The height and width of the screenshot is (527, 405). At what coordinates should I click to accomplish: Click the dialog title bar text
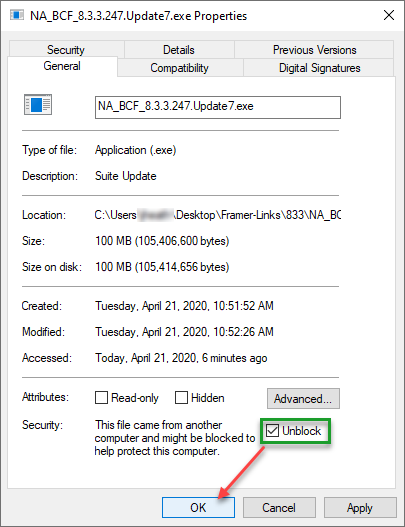pos(138,16)
